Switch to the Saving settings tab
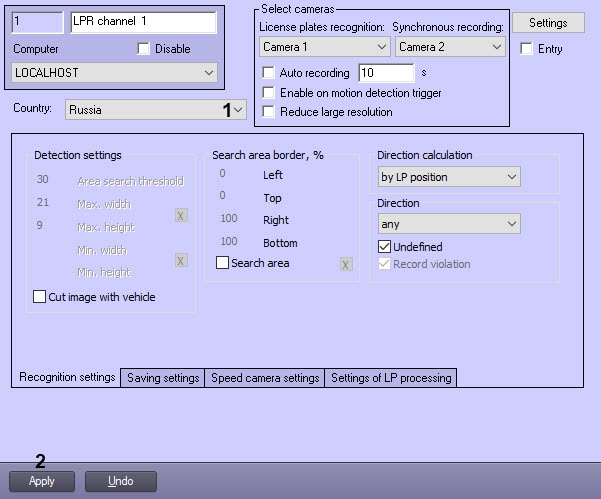Screen dimensions: 601x499 coord(163,378)
